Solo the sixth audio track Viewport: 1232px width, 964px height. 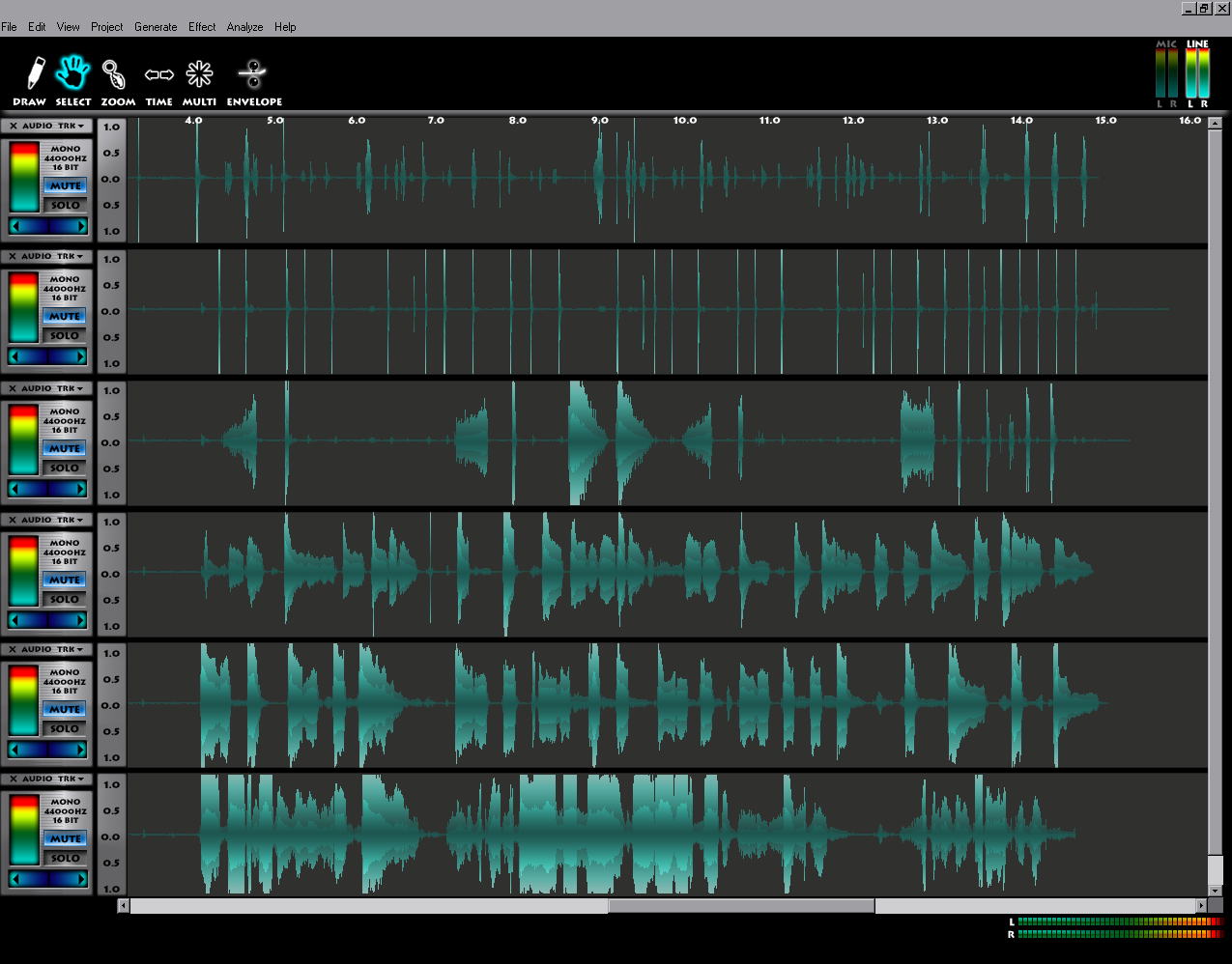point(66,858)
